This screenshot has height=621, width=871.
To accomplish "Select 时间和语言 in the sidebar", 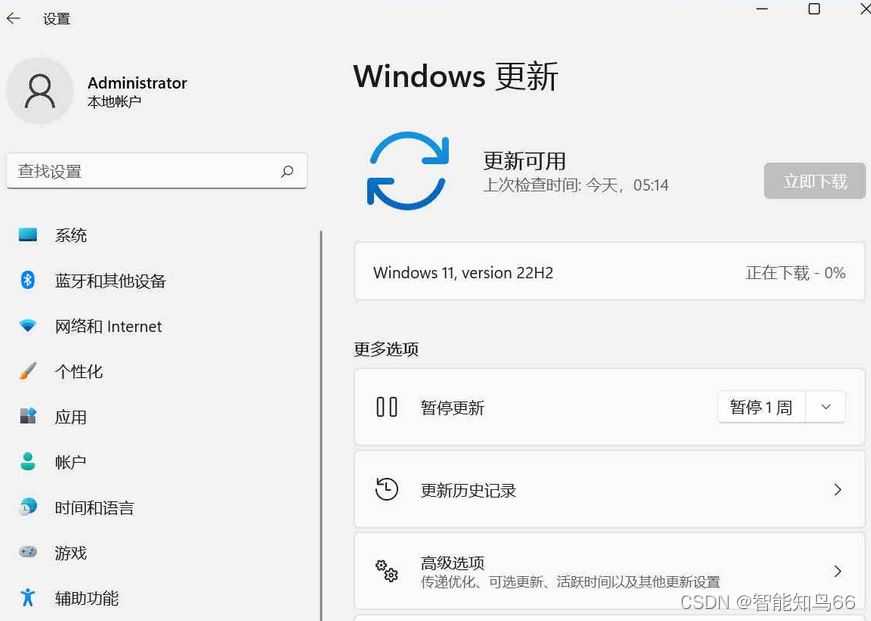I will (94, 508).
